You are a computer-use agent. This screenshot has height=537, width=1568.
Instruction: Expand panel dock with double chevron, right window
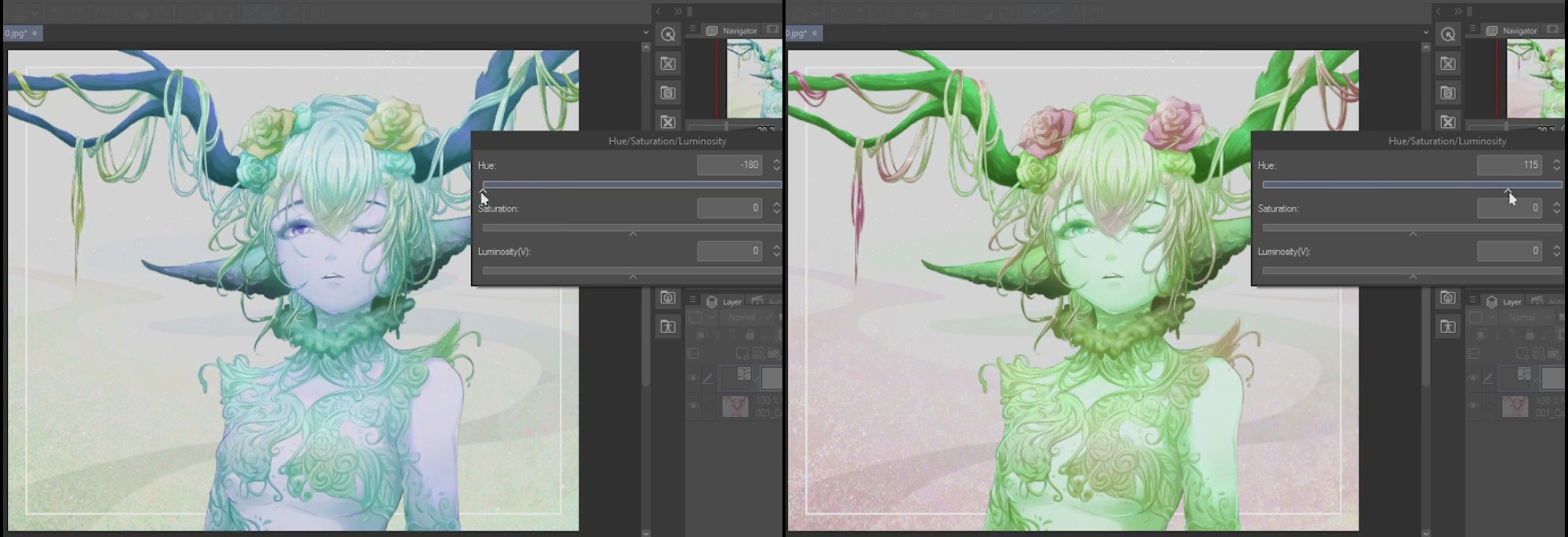[x=1459, y=12]
